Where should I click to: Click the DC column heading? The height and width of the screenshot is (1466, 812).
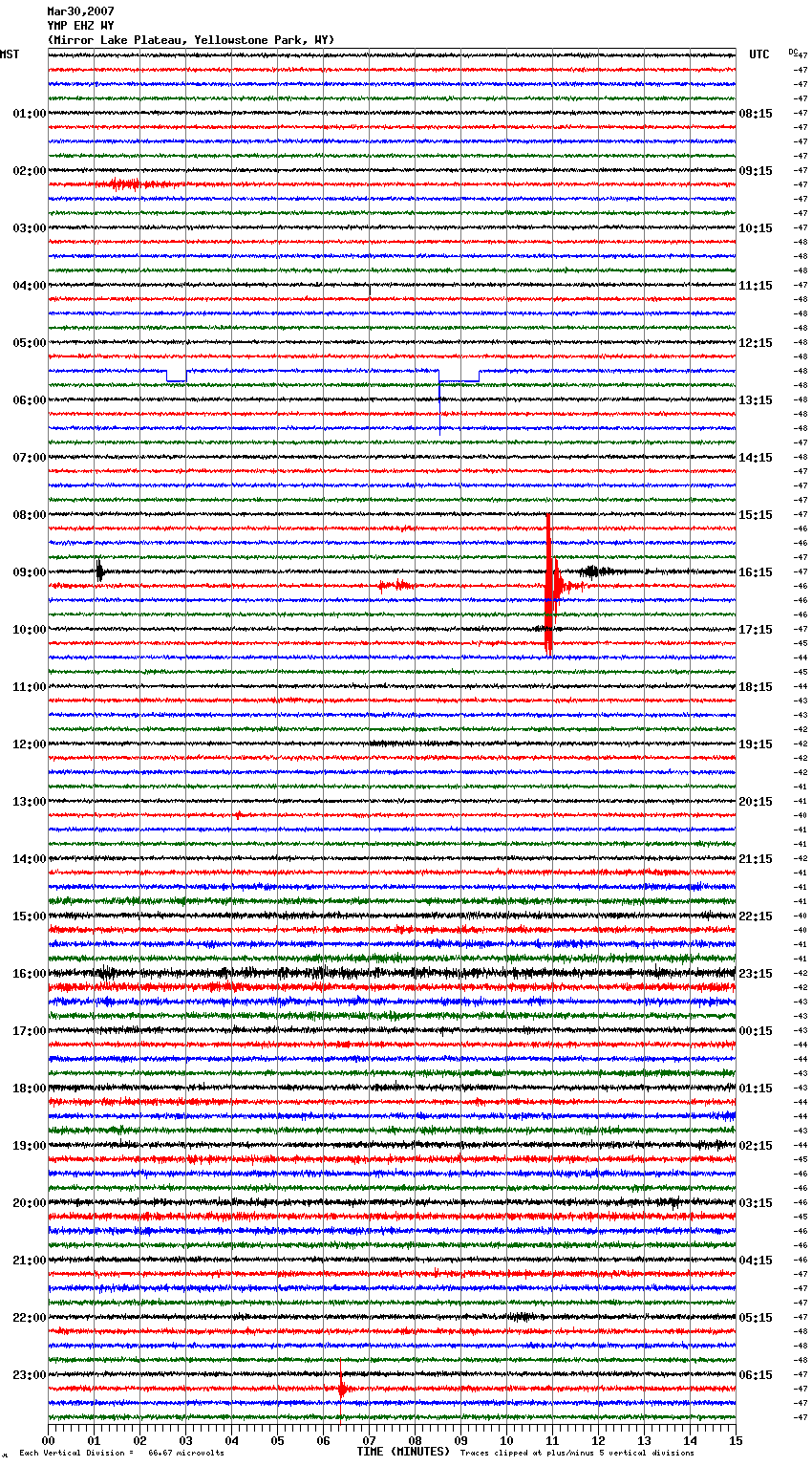click(793, 52)
